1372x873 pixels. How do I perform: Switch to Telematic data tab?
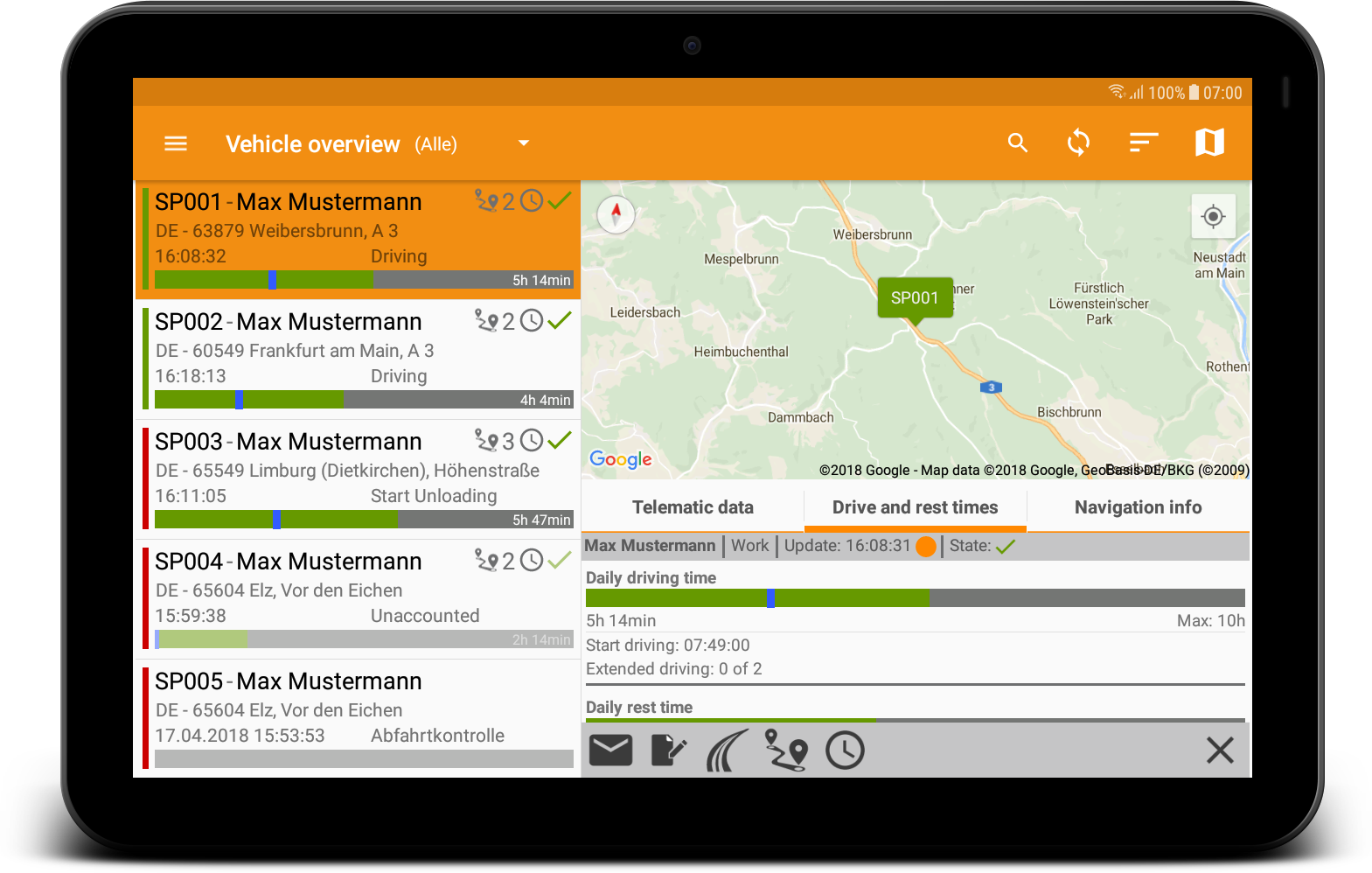click(x=693, y=507)
